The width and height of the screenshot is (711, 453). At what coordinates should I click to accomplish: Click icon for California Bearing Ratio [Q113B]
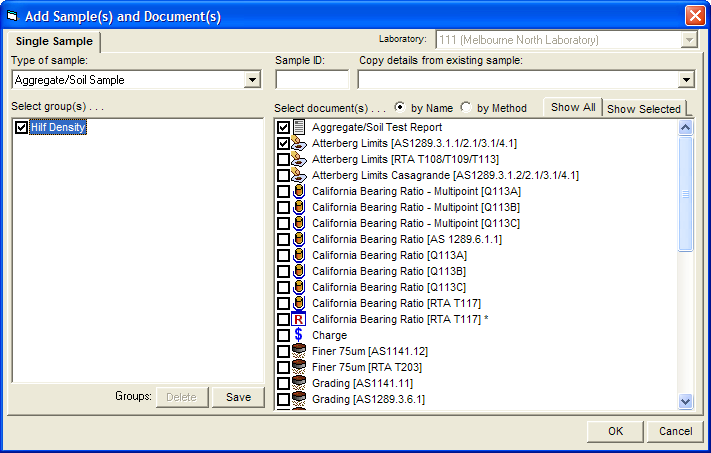pos(299,271)
